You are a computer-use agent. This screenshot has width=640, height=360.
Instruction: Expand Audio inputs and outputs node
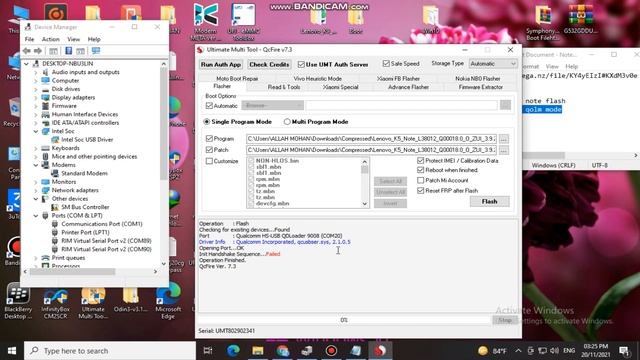coord(36,72)
